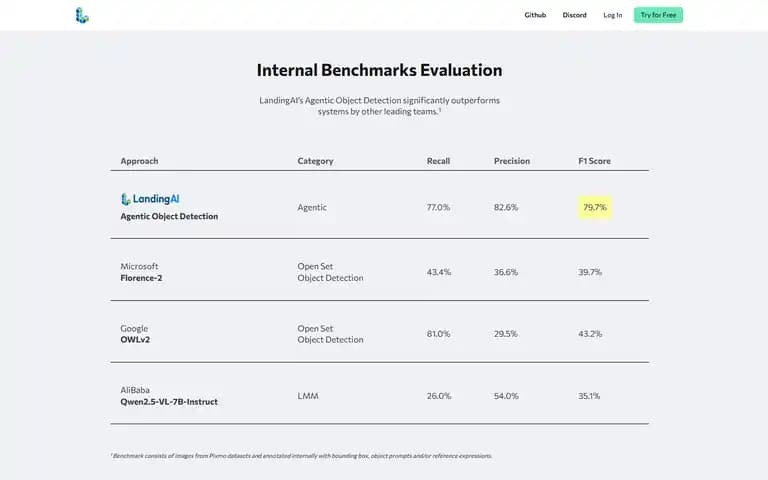768x480 pixels.
Task: Open the Github link in navigation
Action: pyautogui.click(x=535, y=15)
